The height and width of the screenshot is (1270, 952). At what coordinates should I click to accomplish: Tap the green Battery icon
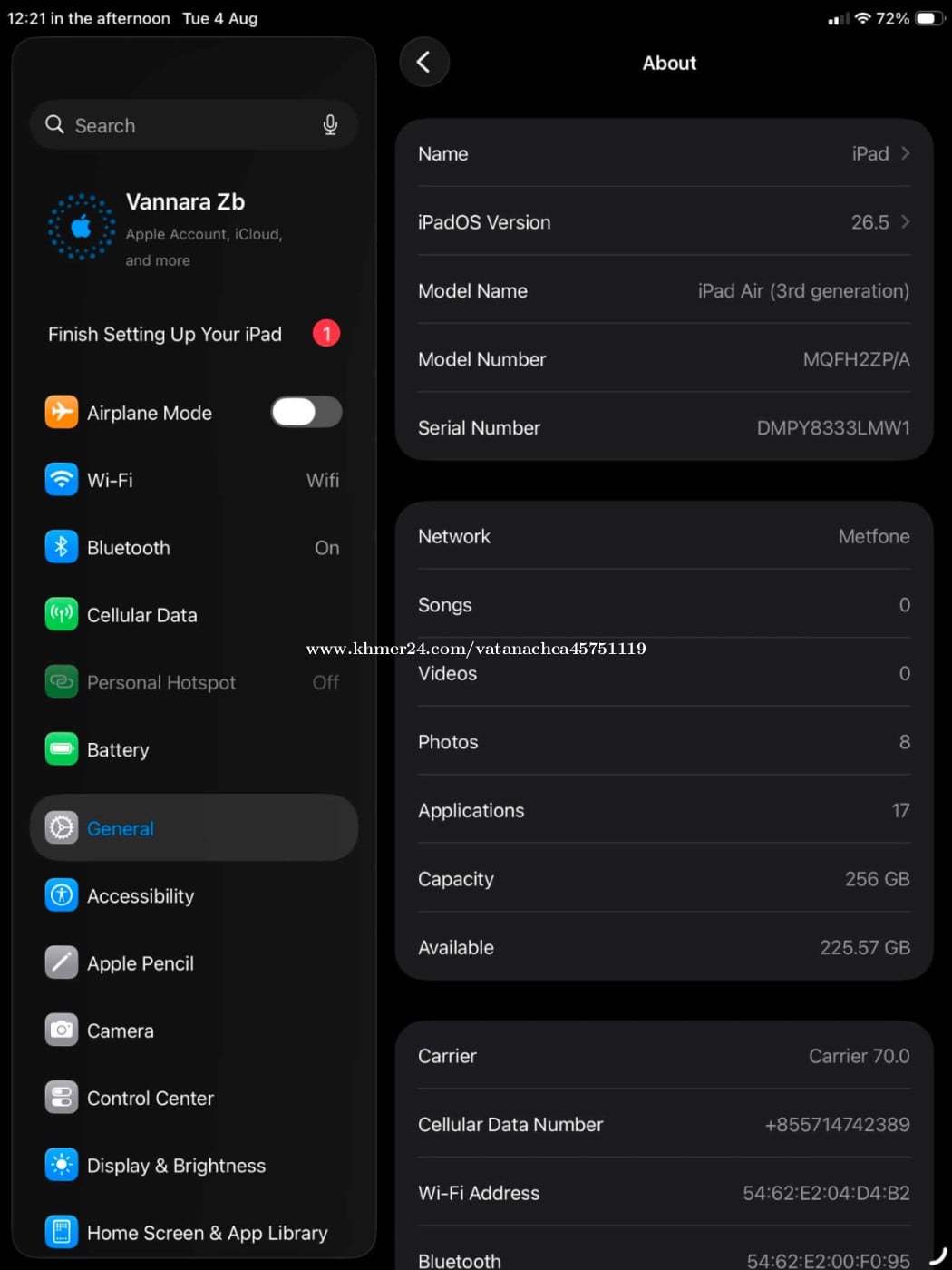pyautogui.click(x=62, y=749)
